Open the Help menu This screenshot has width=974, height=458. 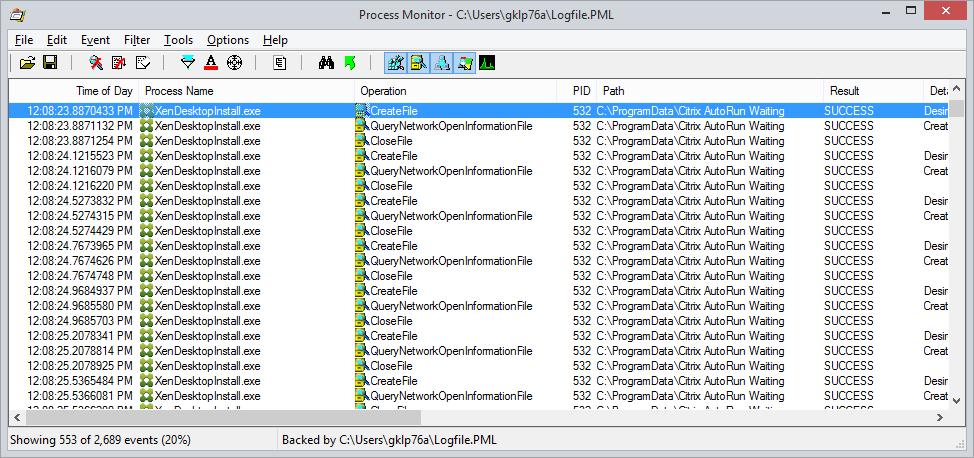point(275,40)
